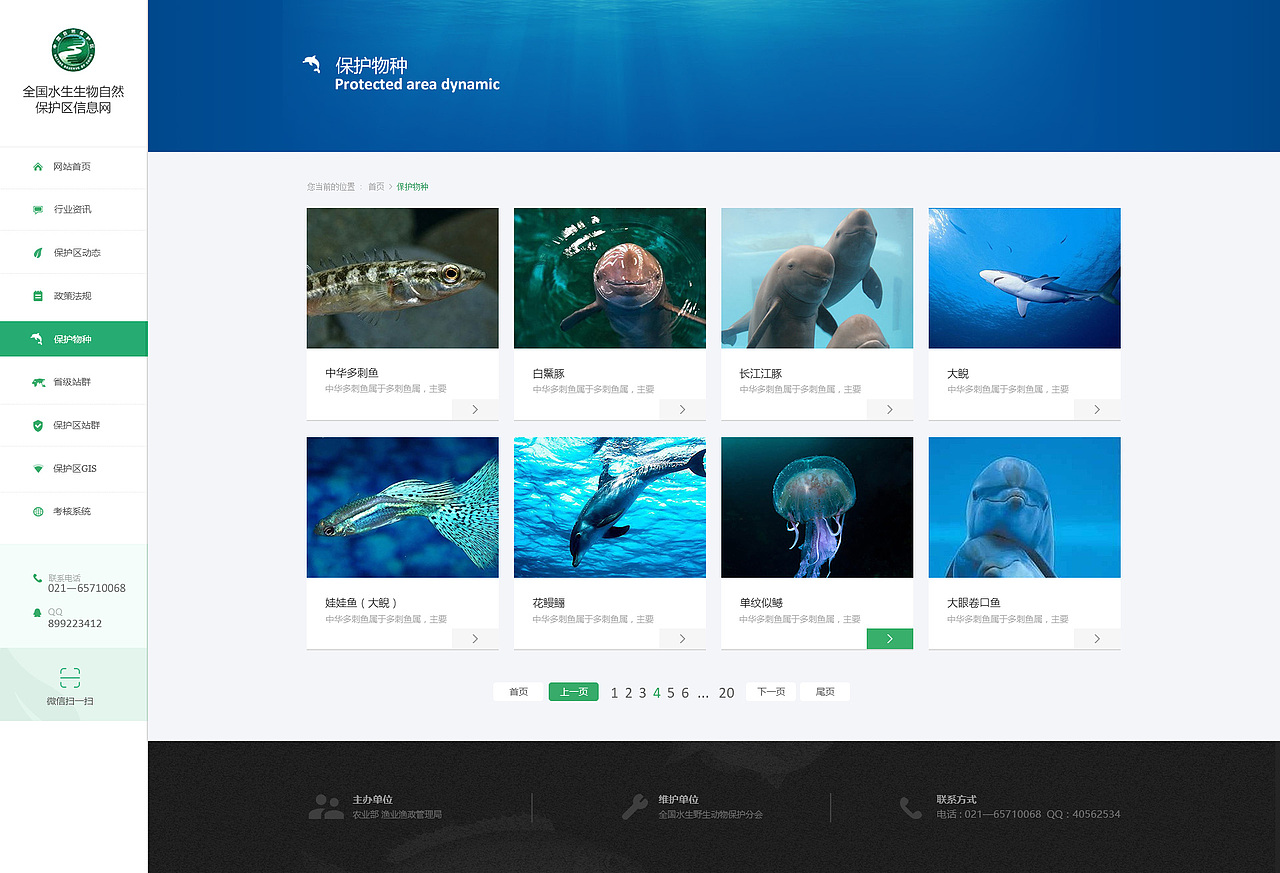This screenshot has height=873, width=1280.
Task: Click the 中华多刺鱼 card title
Action: (352, 373)
